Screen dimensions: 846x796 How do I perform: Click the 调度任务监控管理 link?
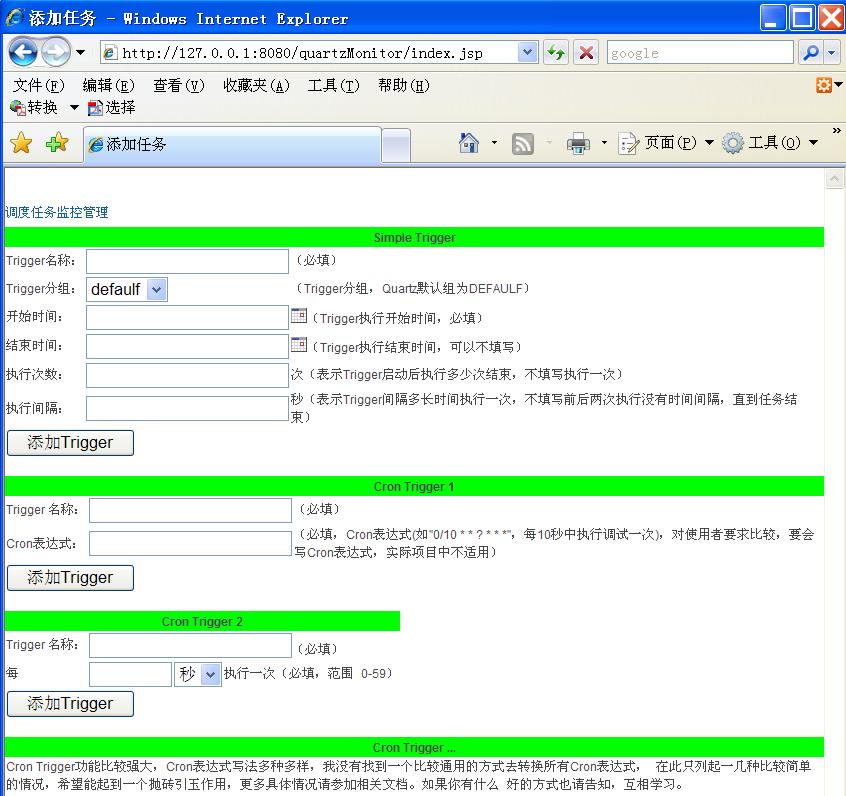coord(57,212)
